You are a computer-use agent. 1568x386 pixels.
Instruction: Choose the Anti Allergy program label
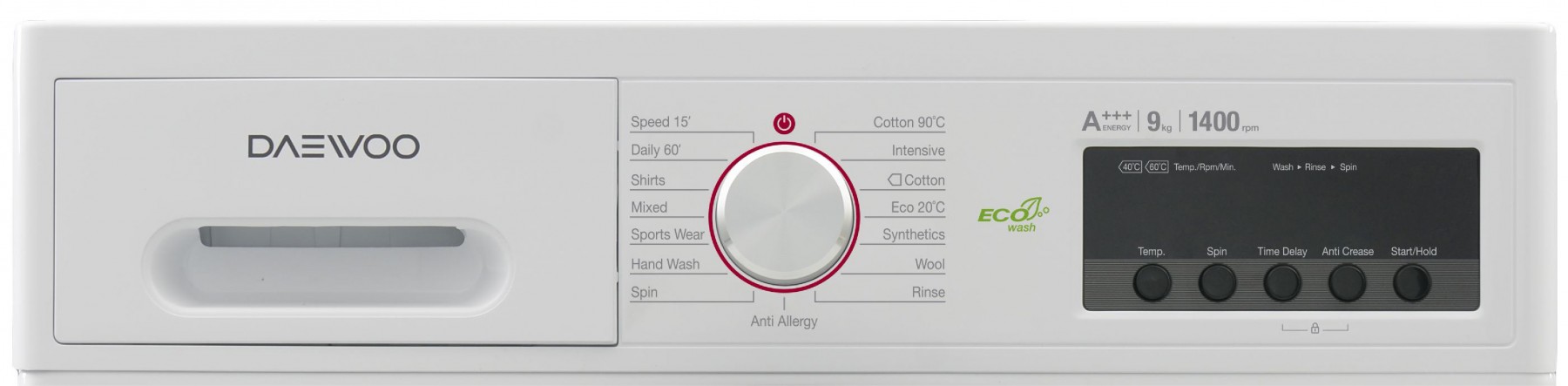point(784,322)
